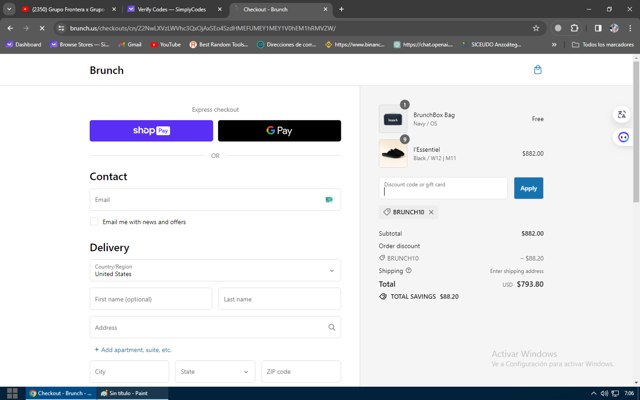Click the Shipping info question icon
This screenshot has width=640, height=400.
pyautogui.click(x=409, y=271)
